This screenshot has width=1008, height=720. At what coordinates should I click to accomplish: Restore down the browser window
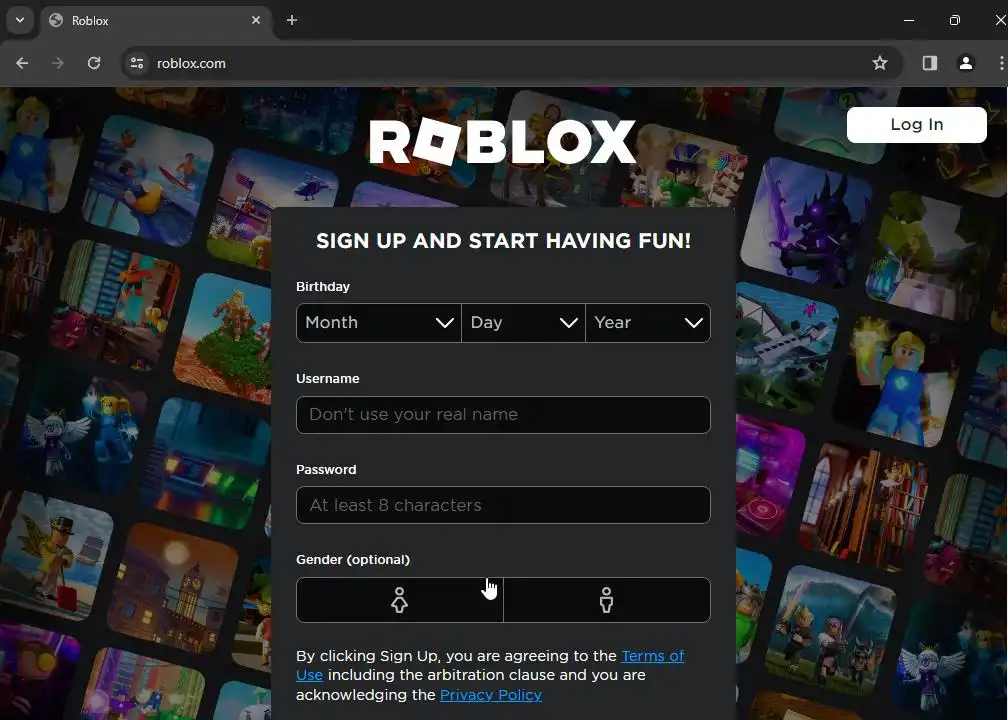tap(955, 20)
